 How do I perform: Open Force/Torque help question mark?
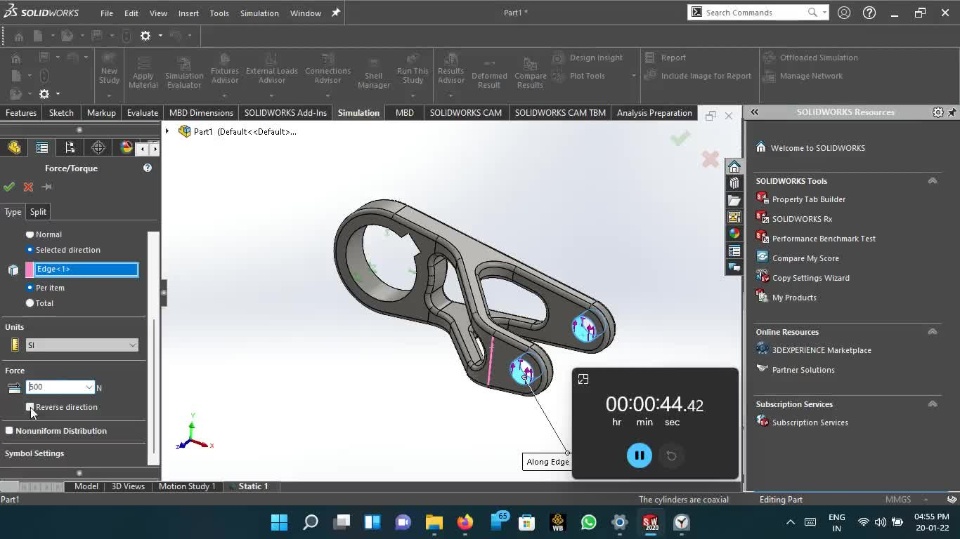click(x=147, y=168)
